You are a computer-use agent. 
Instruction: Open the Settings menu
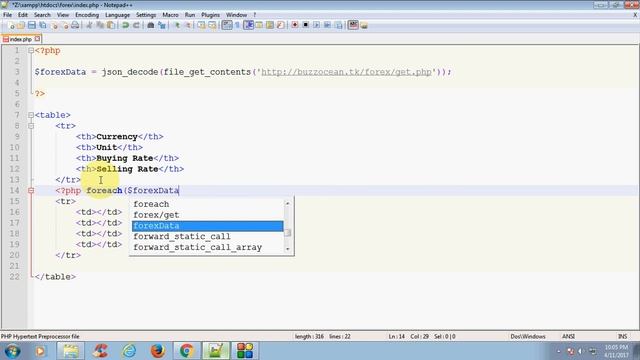(x=146, y=15)
